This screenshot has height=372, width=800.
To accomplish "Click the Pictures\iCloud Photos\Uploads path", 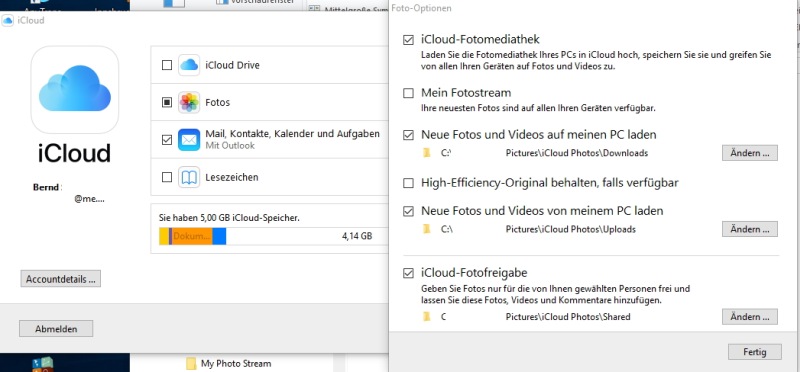I will click(x=571, y=229).
